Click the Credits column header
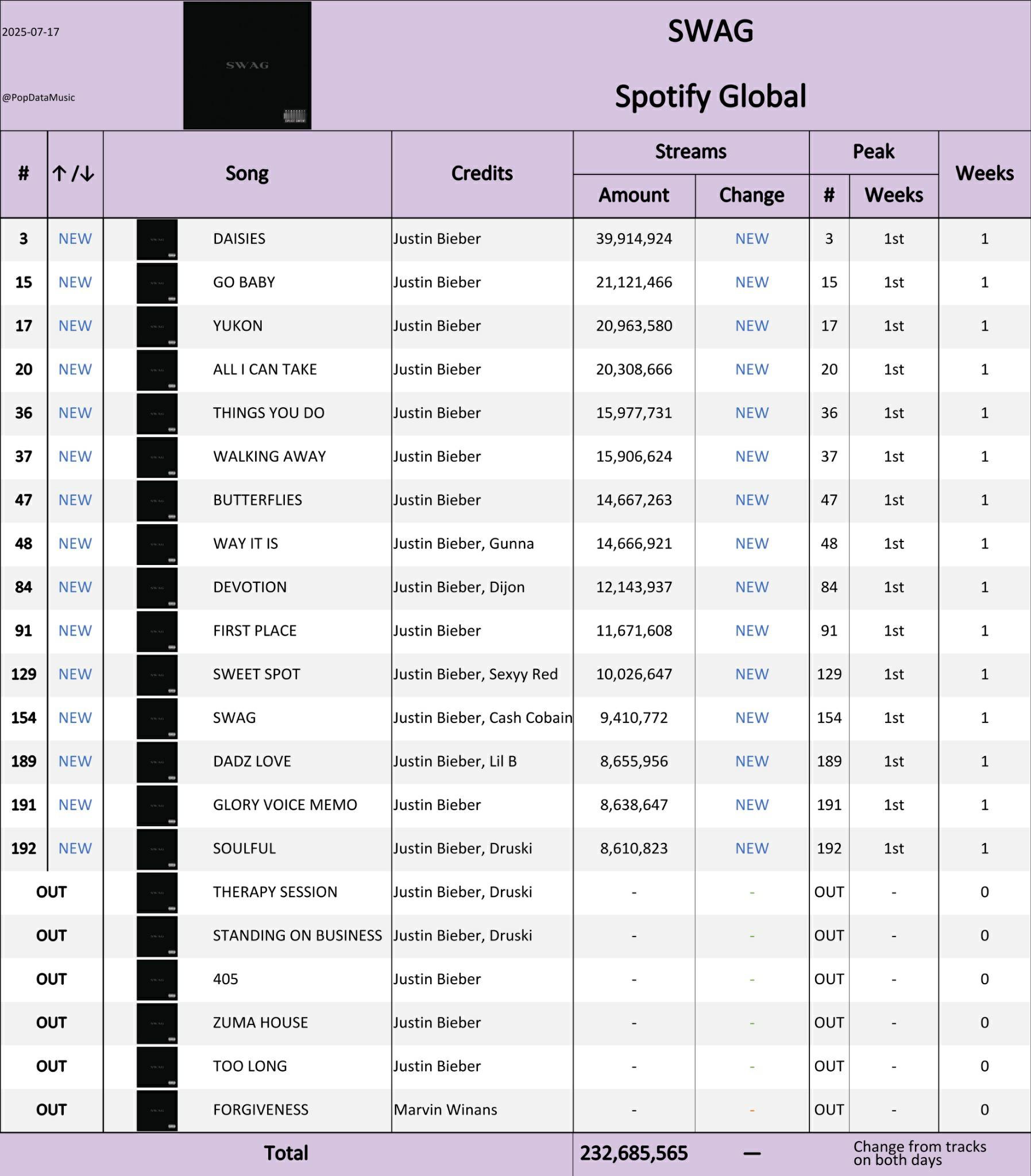The image size is (1031, 1176). pos(482,173)
